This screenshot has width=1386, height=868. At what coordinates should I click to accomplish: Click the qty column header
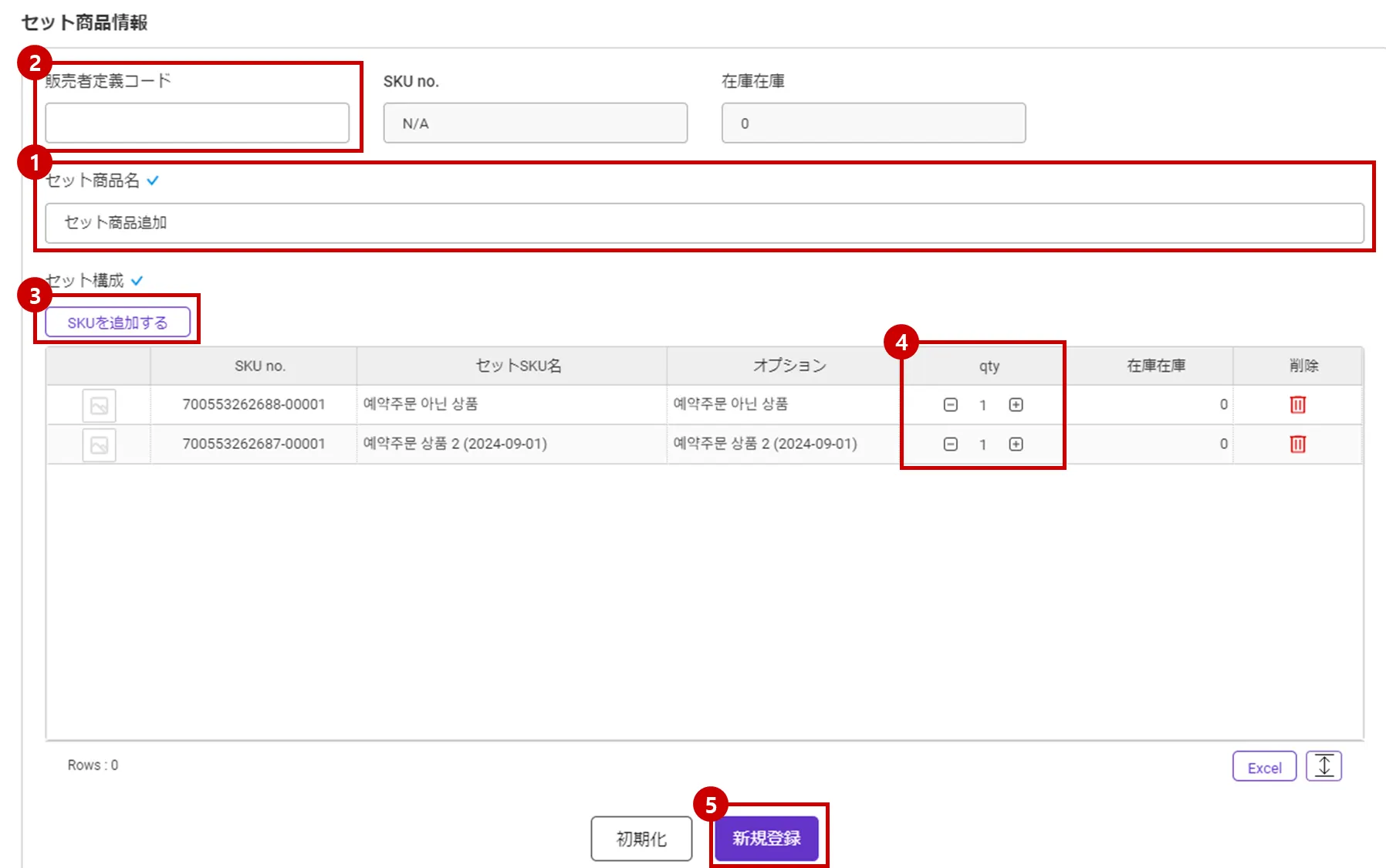coord(989,366)
